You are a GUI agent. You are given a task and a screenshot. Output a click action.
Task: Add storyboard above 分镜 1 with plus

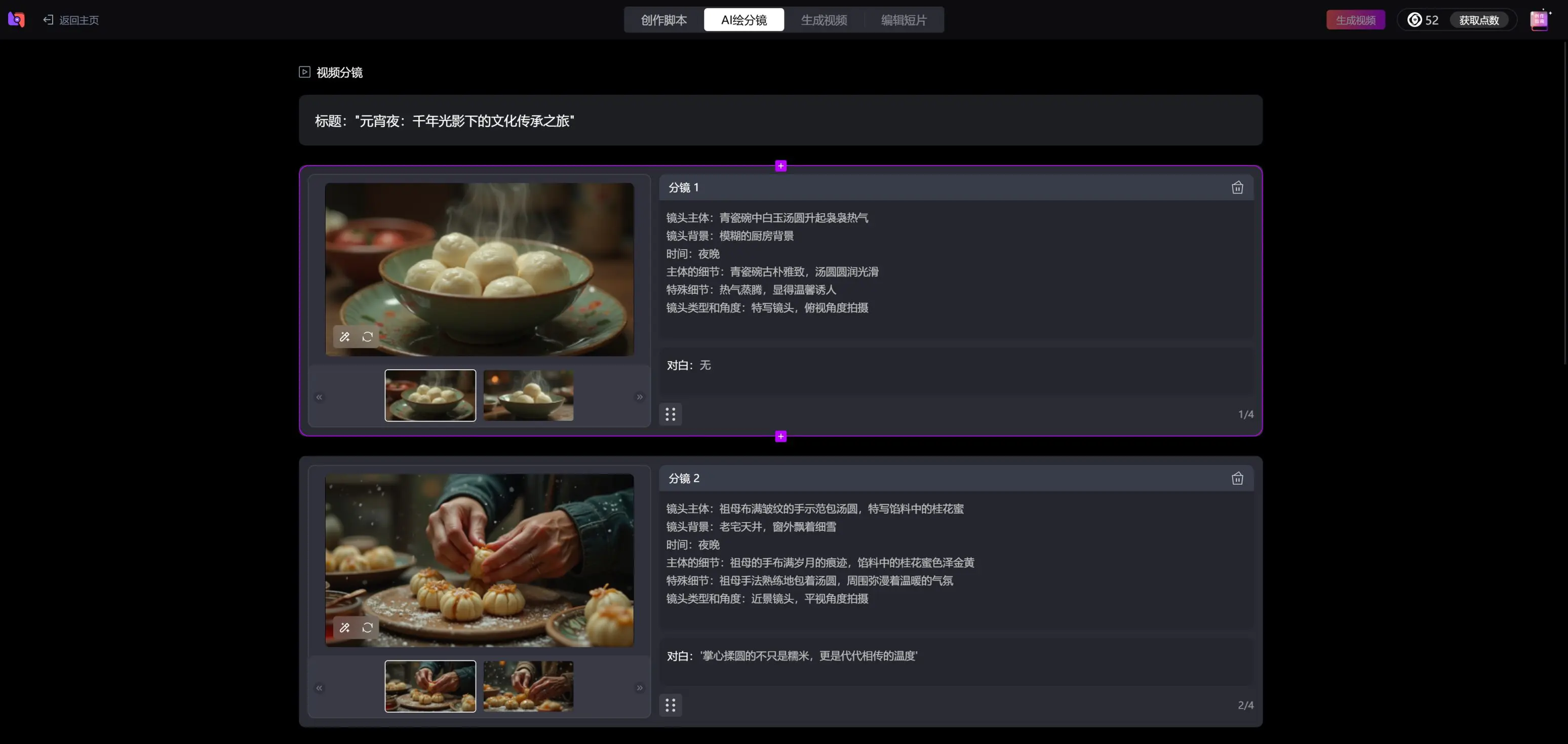[780, 166]
